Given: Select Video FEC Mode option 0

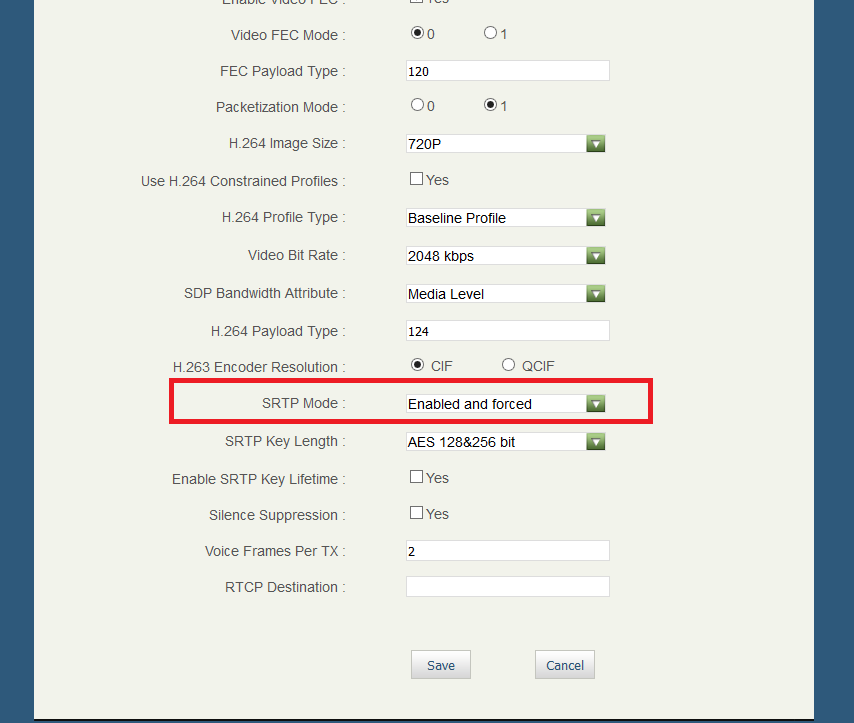Looking at the screenshot, I should coord(417,33).
